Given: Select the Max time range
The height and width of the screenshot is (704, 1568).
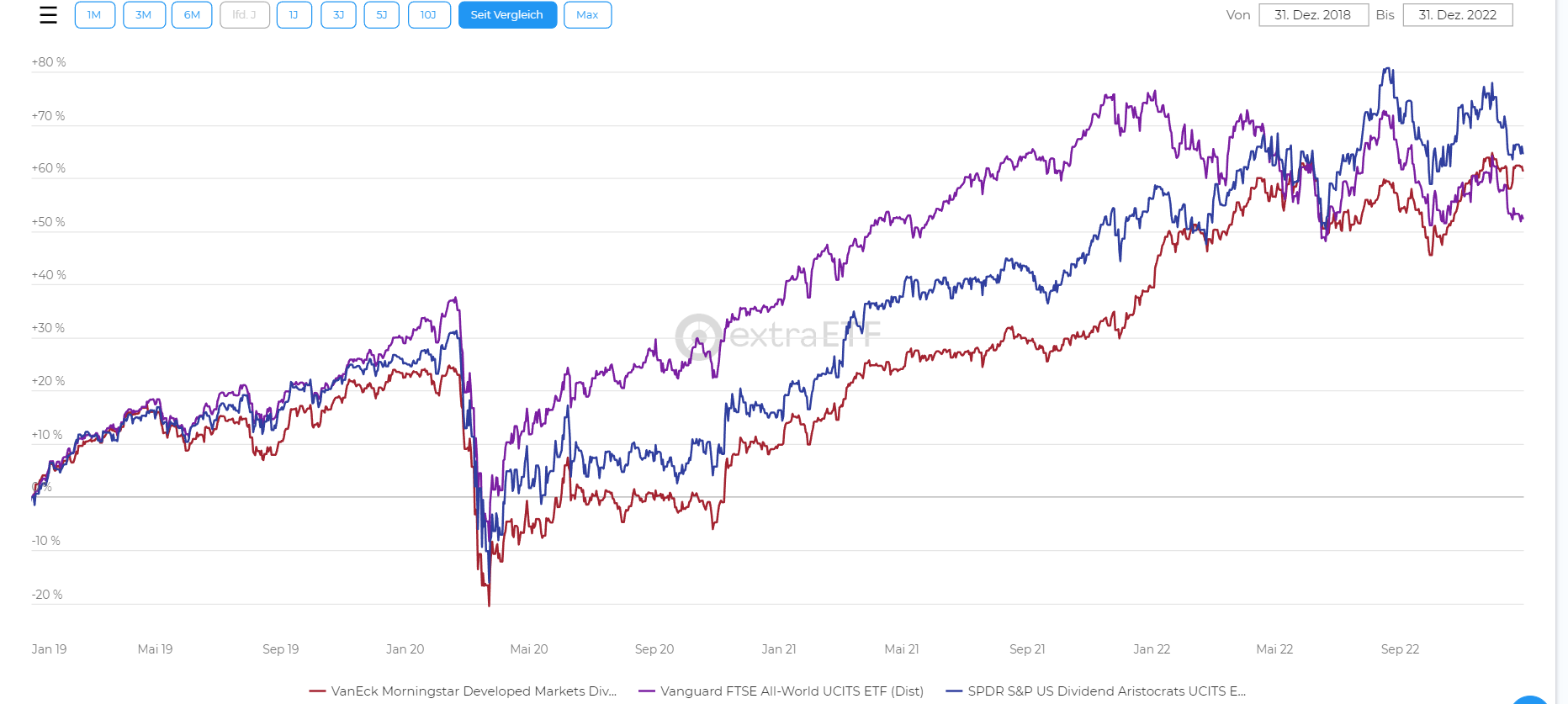Looking at the screenshot, I should click(x=587, y=15).
